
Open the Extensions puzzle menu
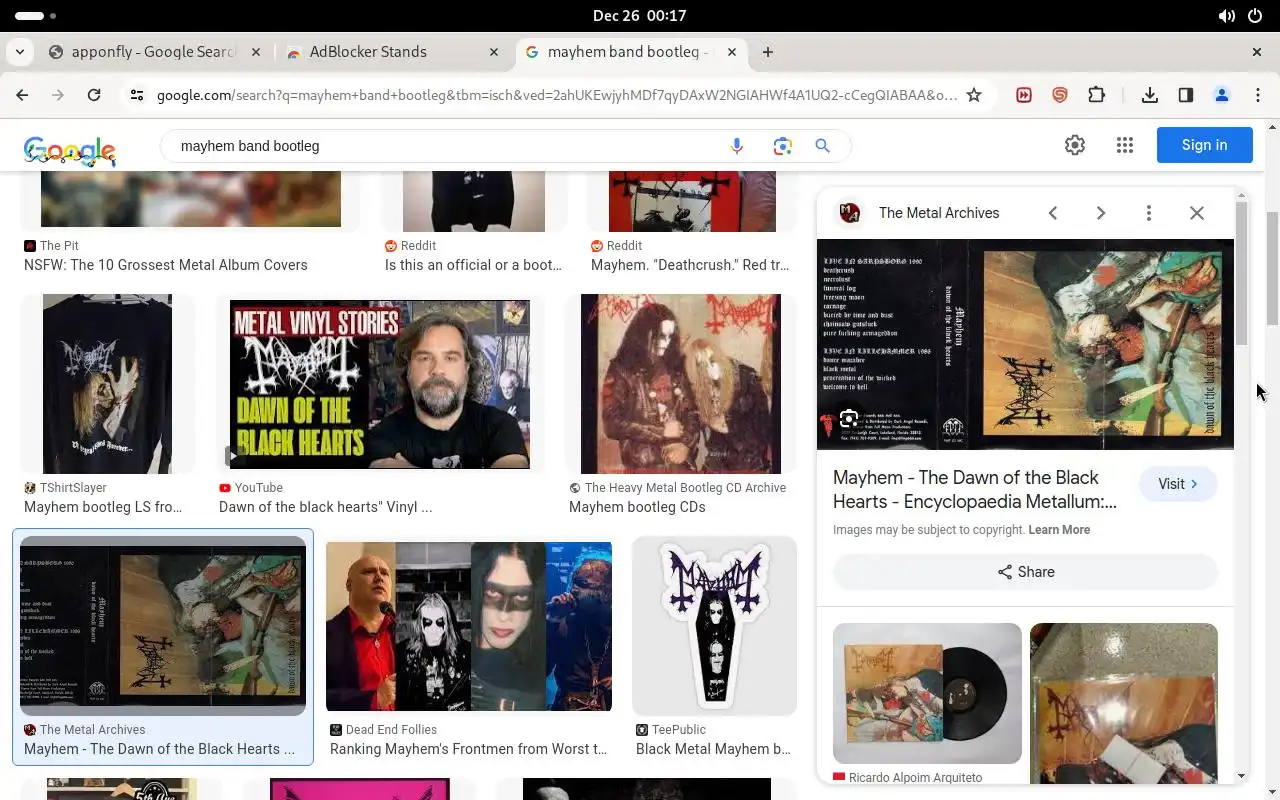tap(1097, 95)
